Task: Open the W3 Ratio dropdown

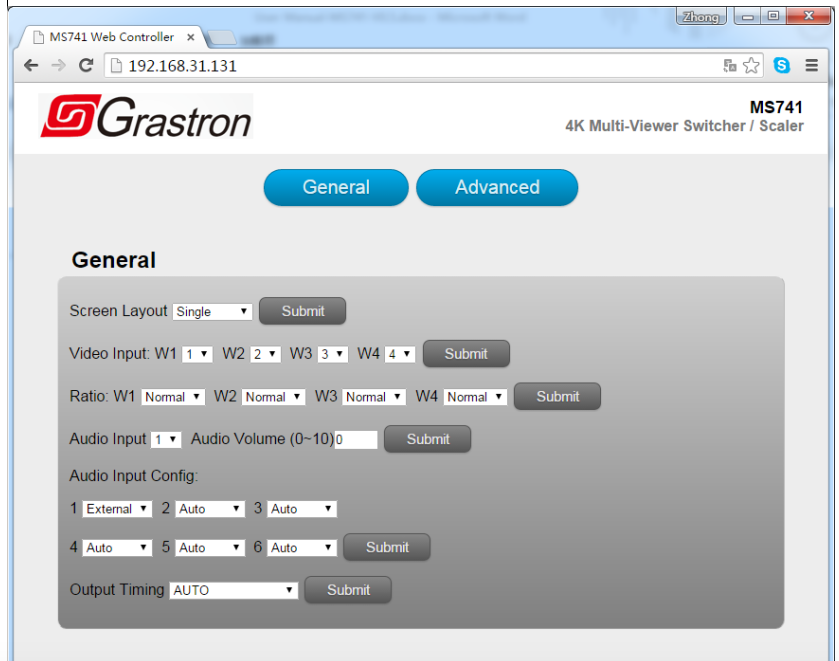Action: point(374,397)
